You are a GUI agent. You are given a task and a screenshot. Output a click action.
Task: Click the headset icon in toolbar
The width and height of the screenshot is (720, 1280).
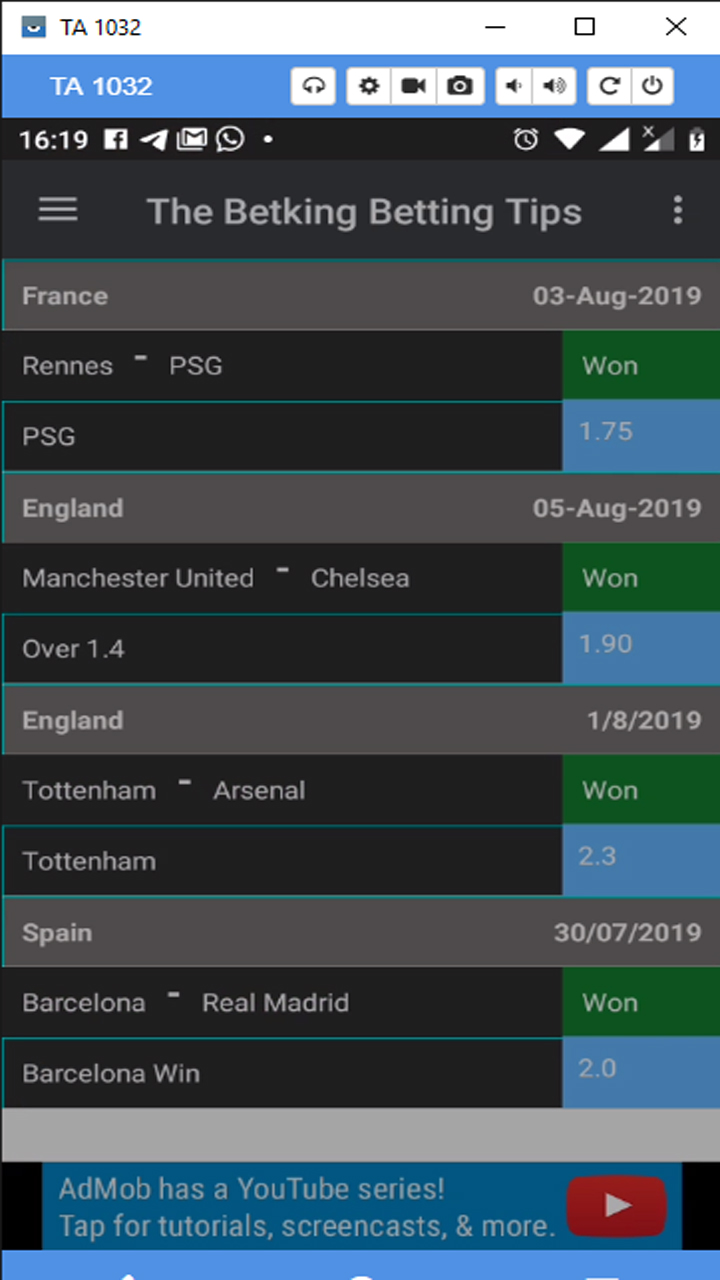click(314, 86)
